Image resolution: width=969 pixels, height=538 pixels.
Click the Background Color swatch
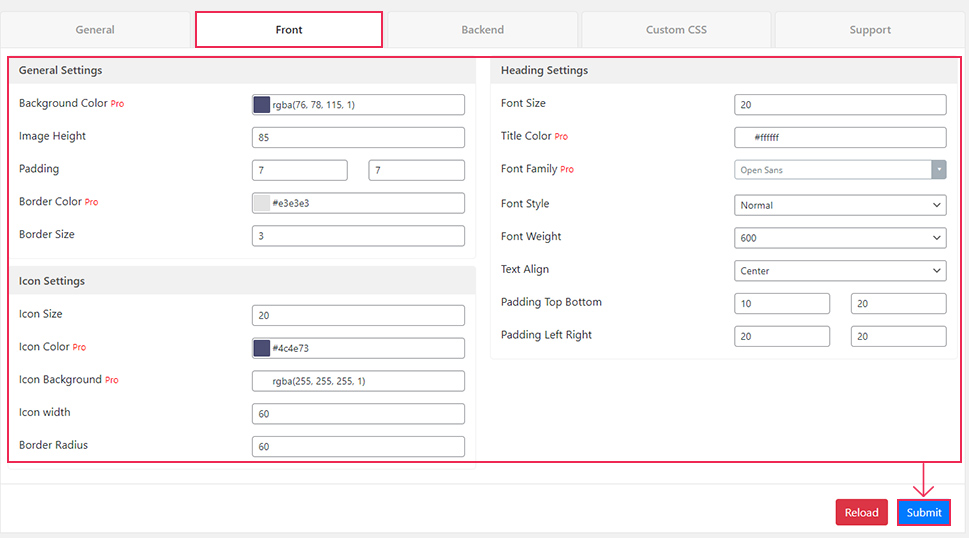(262, 104)
